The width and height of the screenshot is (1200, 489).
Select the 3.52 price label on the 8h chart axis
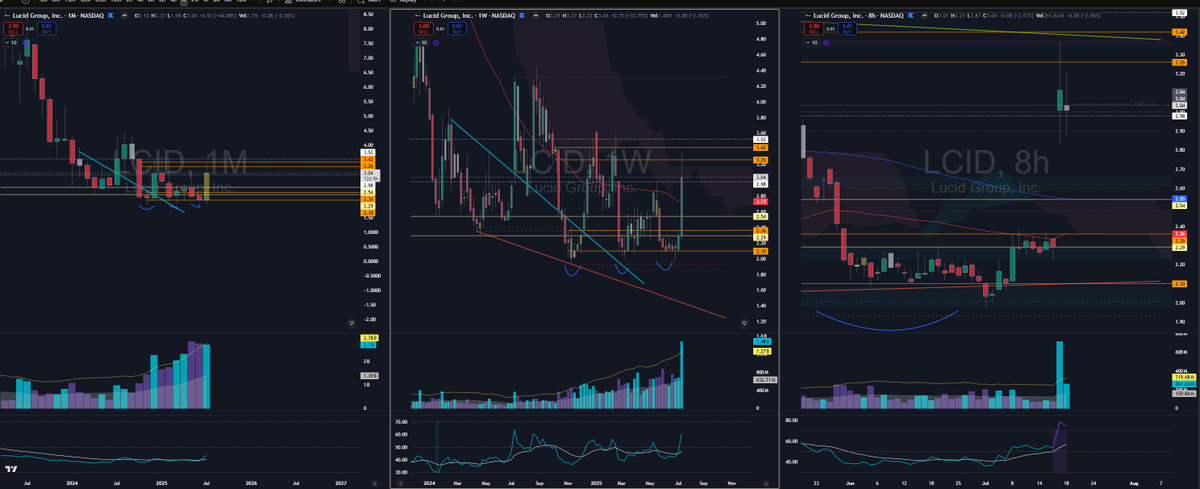point(1180,13)
